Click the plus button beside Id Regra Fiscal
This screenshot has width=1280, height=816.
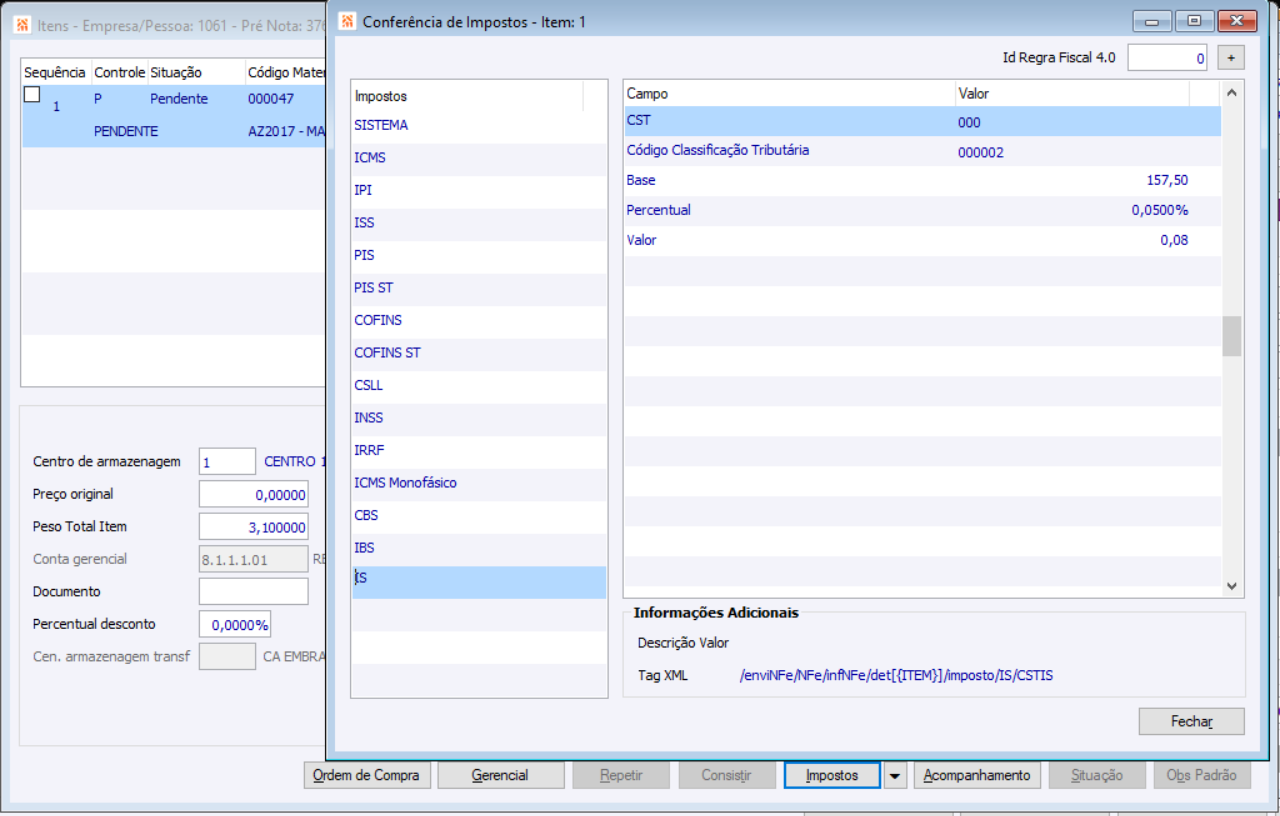click(1231, 58)
